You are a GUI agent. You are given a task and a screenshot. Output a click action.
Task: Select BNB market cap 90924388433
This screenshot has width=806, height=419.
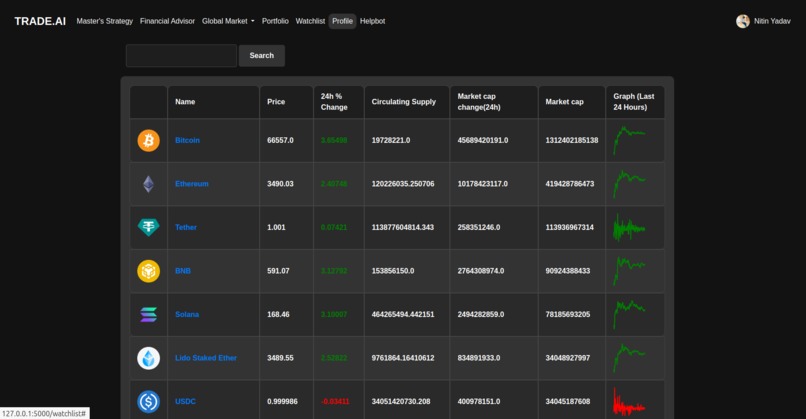coord(567,271)
